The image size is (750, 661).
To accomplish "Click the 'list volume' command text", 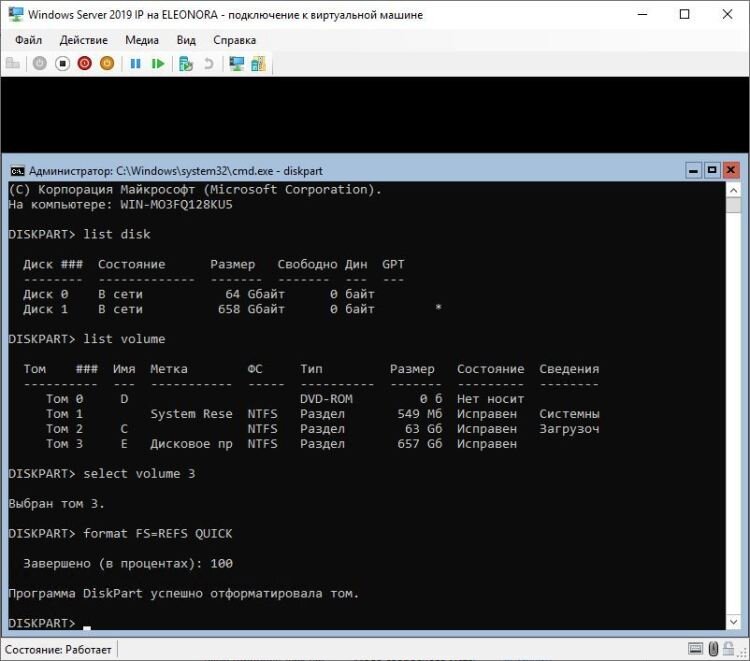I will [124, 339].
